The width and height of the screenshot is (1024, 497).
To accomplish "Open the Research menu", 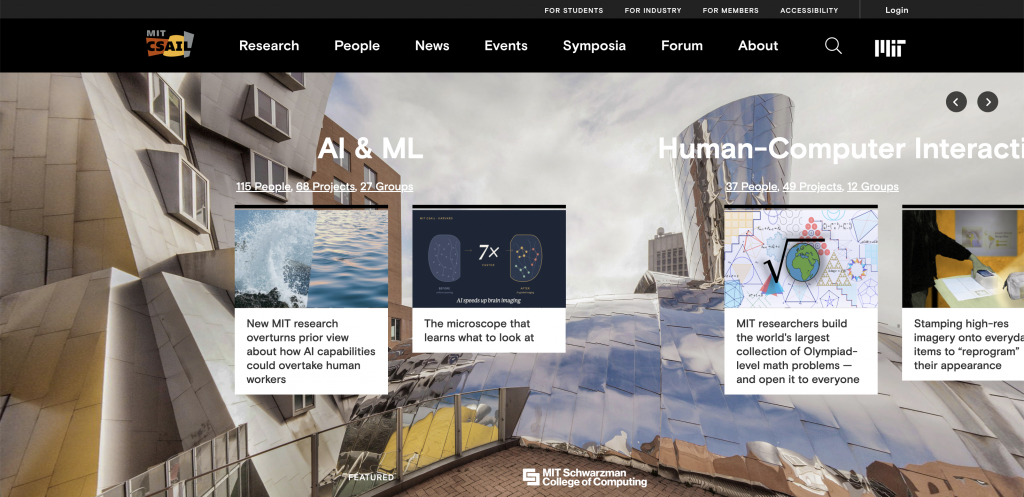I will click(x=269, y=46).
